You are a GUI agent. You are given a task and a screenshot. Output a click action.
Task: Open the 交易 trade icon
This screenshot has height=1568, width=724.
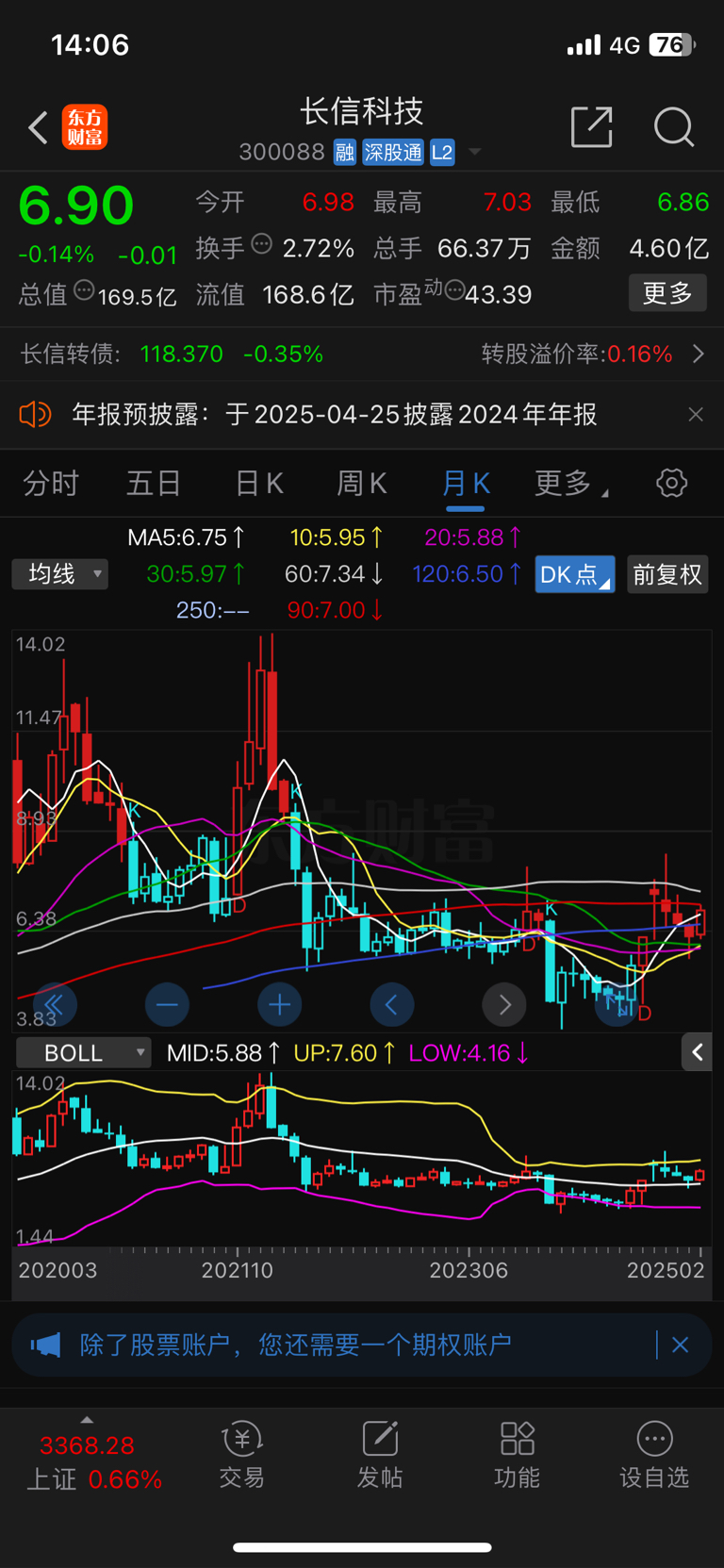[242, 1457]
